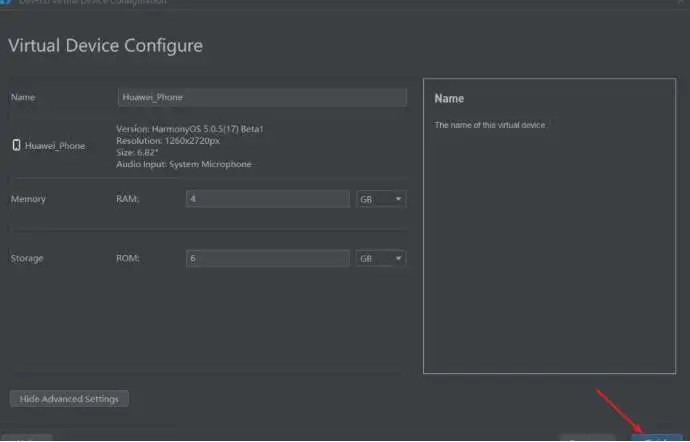Open the RAM unit GB dropdown
The width and height of the screenshot is (690, 442).
tap(381, 199)
